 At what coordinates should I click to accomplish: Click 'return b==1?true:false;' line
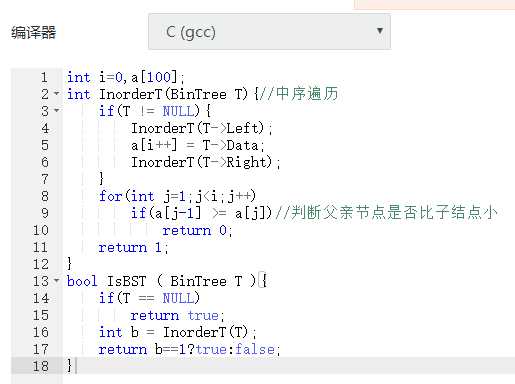(189, 349)
